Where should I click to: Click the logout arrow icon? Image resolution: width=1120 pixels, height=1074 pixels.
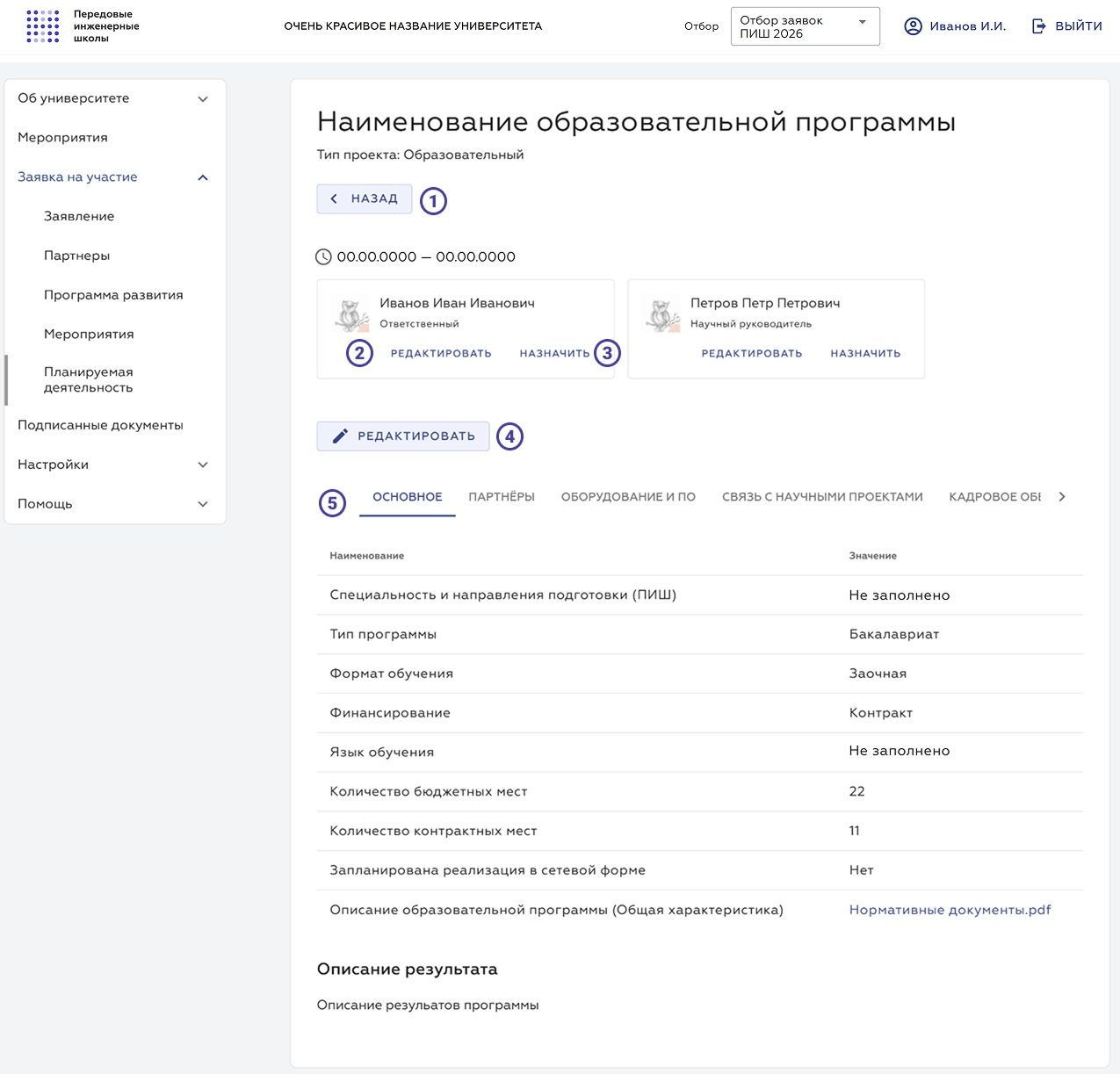pyautogui.click(x=1039, y=26)
